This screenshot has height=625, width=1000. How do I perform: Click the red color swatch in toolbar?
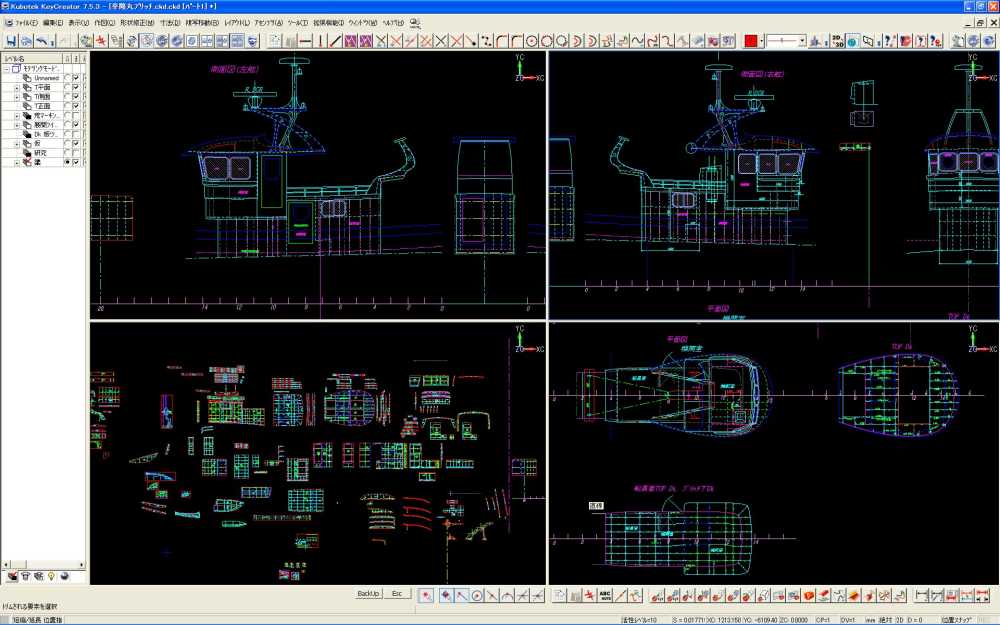click(751, 41)
